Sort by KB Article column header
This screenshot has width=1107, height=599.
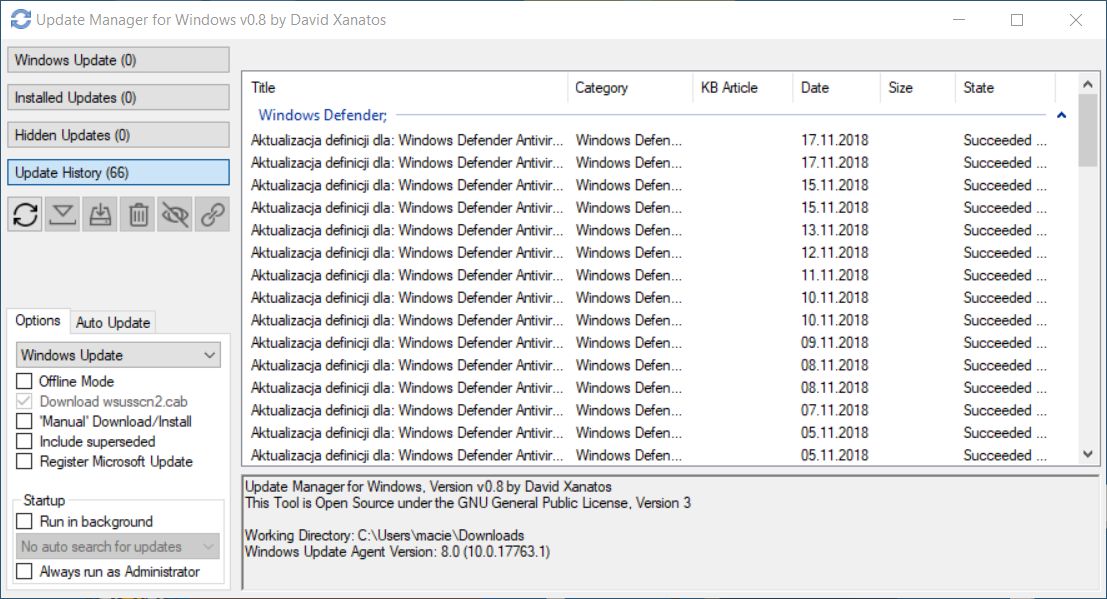(x=743, y=88)
